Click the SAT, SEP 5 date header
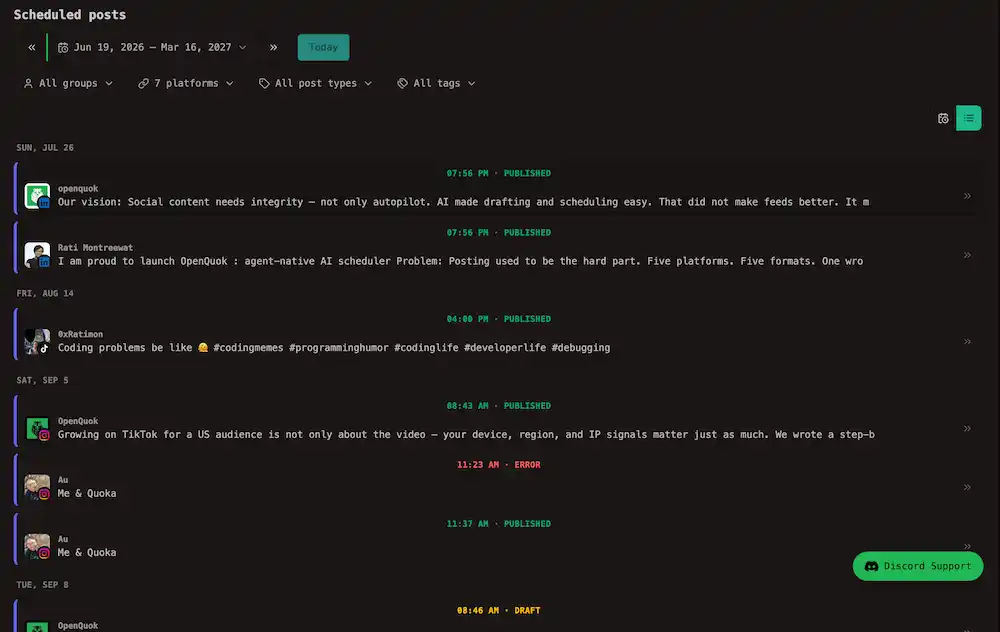The width and height of the screenshot is (1000, 632). point(42,380)
